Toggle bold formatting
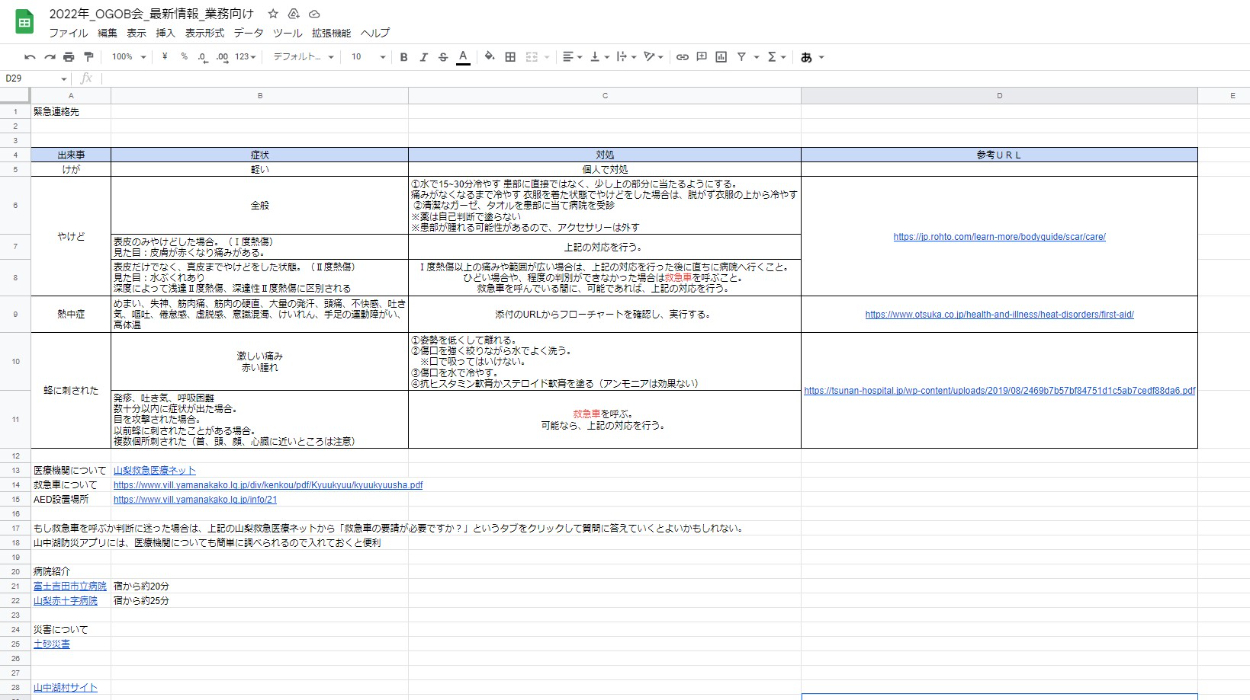 [x=404, y=57]
